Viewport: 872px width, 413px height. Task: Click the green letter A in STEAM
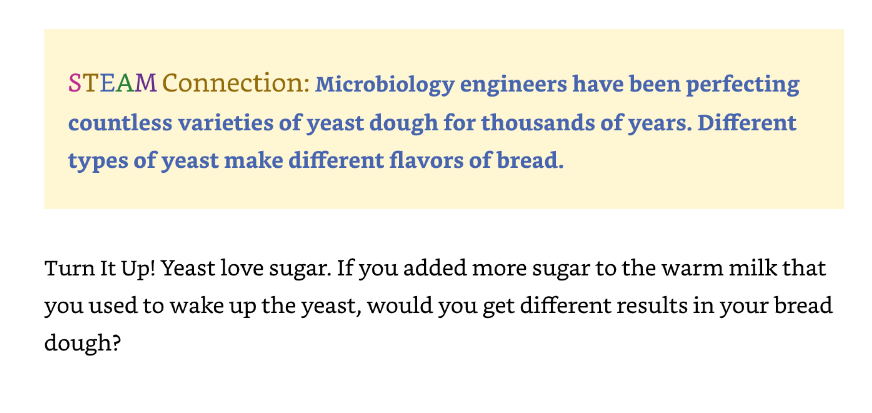pos(126,83)
